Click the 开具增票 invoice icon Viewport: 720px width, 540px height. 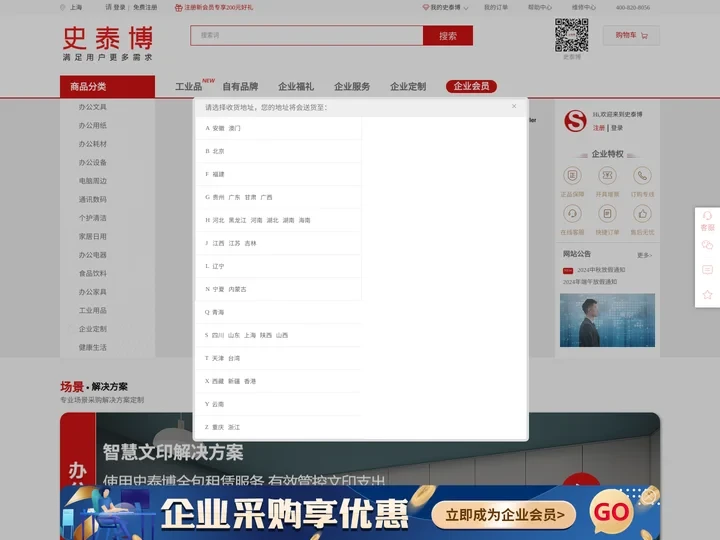607,175
